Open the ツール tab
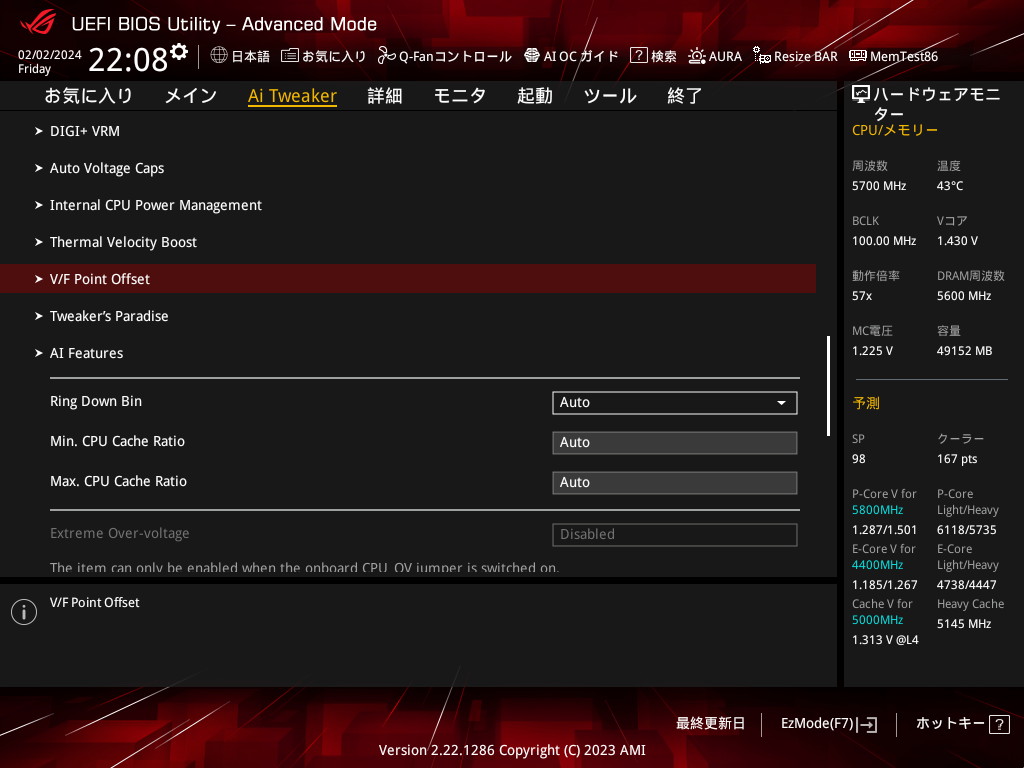Image resolution: width=1024 pixels, height=768 pixels. coord(610,96)
